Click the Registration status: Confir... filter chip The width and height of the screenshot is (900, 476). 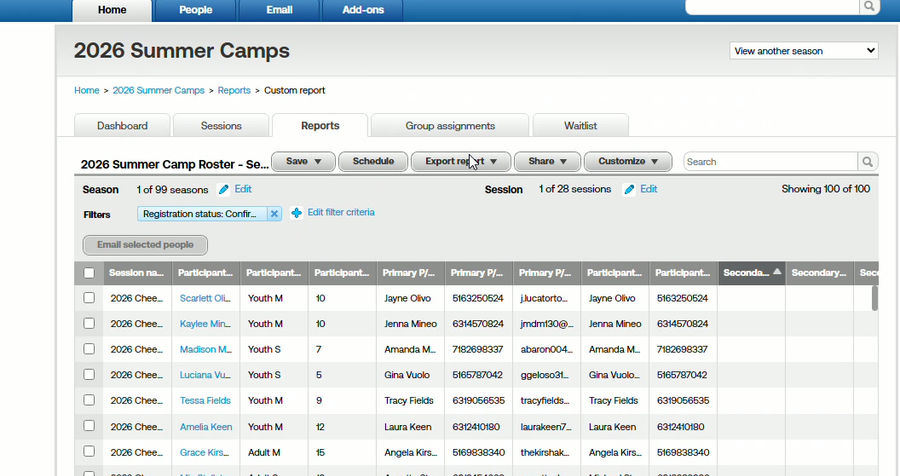[202, 214]
